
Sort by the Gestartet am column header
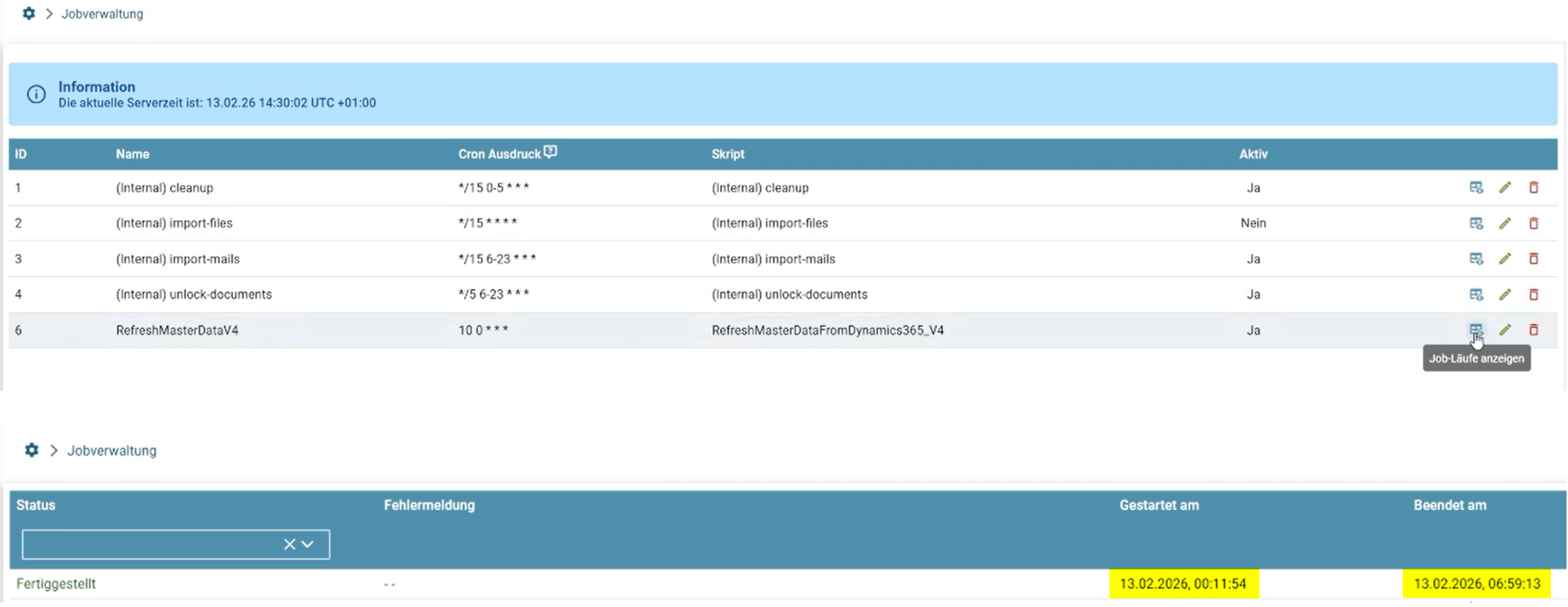tap(1158, 505)
